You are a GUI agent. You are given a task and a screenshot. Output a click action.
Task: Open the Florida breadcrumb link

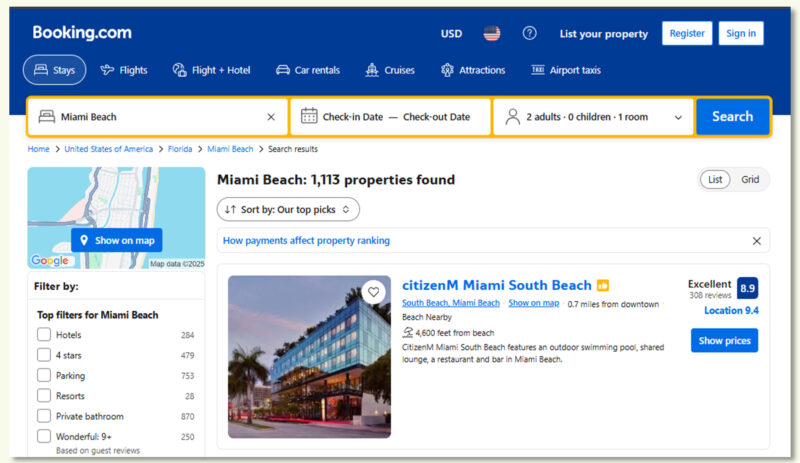pos(180,149)
